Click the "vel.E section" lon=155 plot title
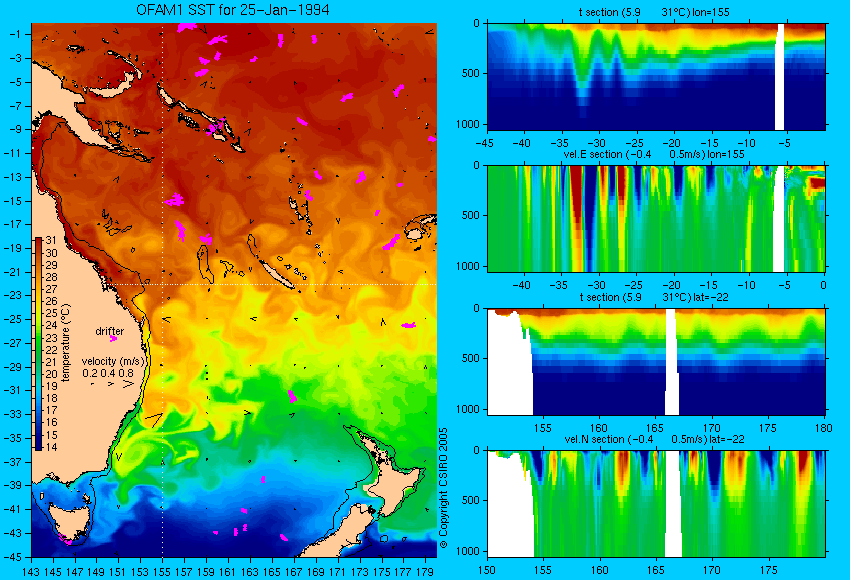This screenshot has height=580, width=850. pos(654,154)
